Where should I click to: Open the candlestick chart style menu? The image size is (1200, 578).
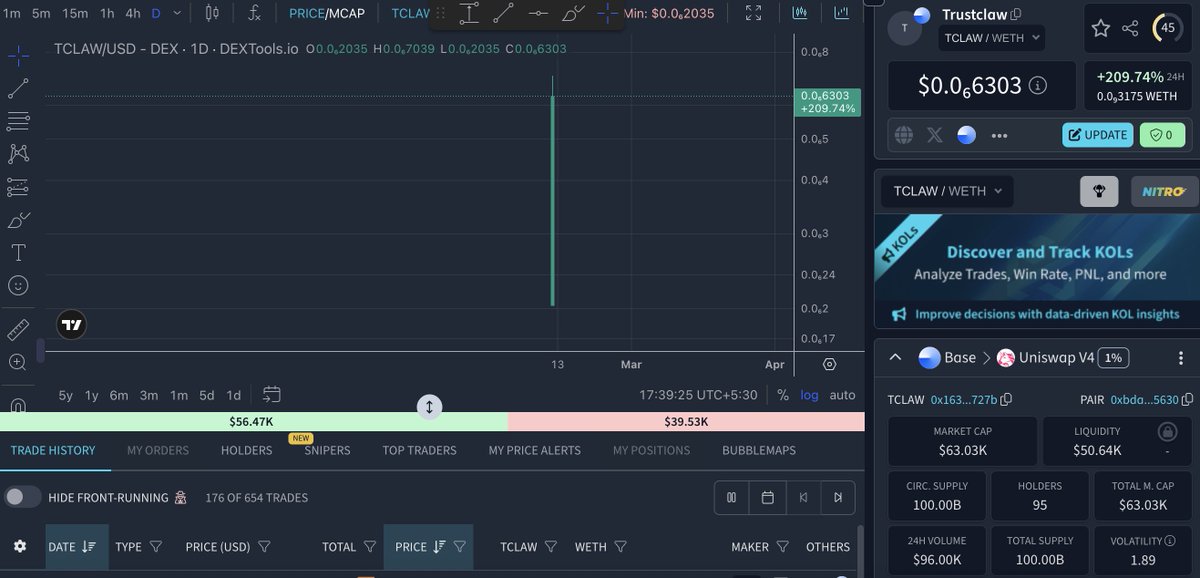tap(212, 14)
